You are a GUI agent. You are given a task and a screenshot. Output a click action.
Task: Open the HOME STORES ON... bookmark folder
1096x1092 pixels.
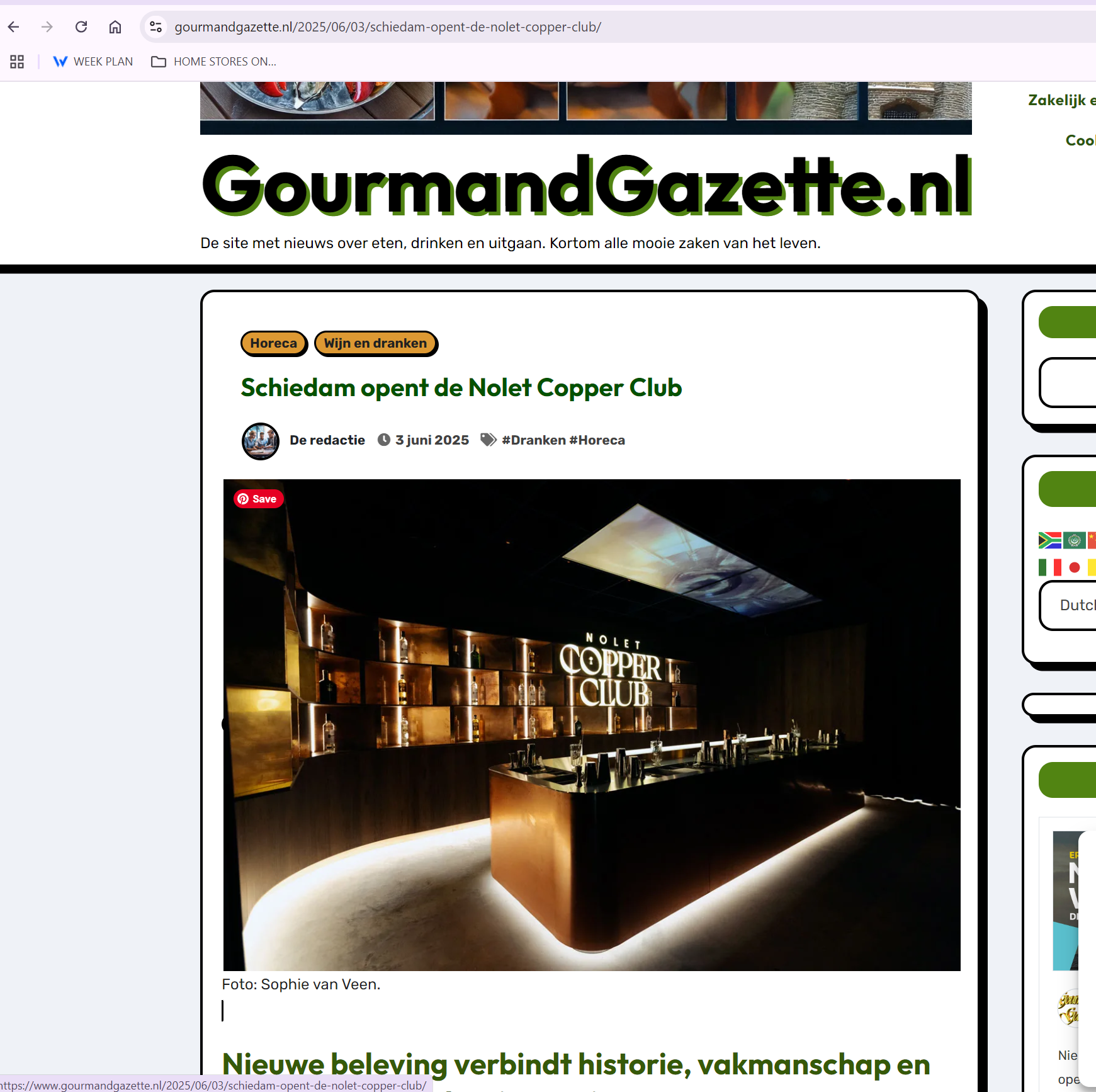pyautogui.click(x=214, y=62)
